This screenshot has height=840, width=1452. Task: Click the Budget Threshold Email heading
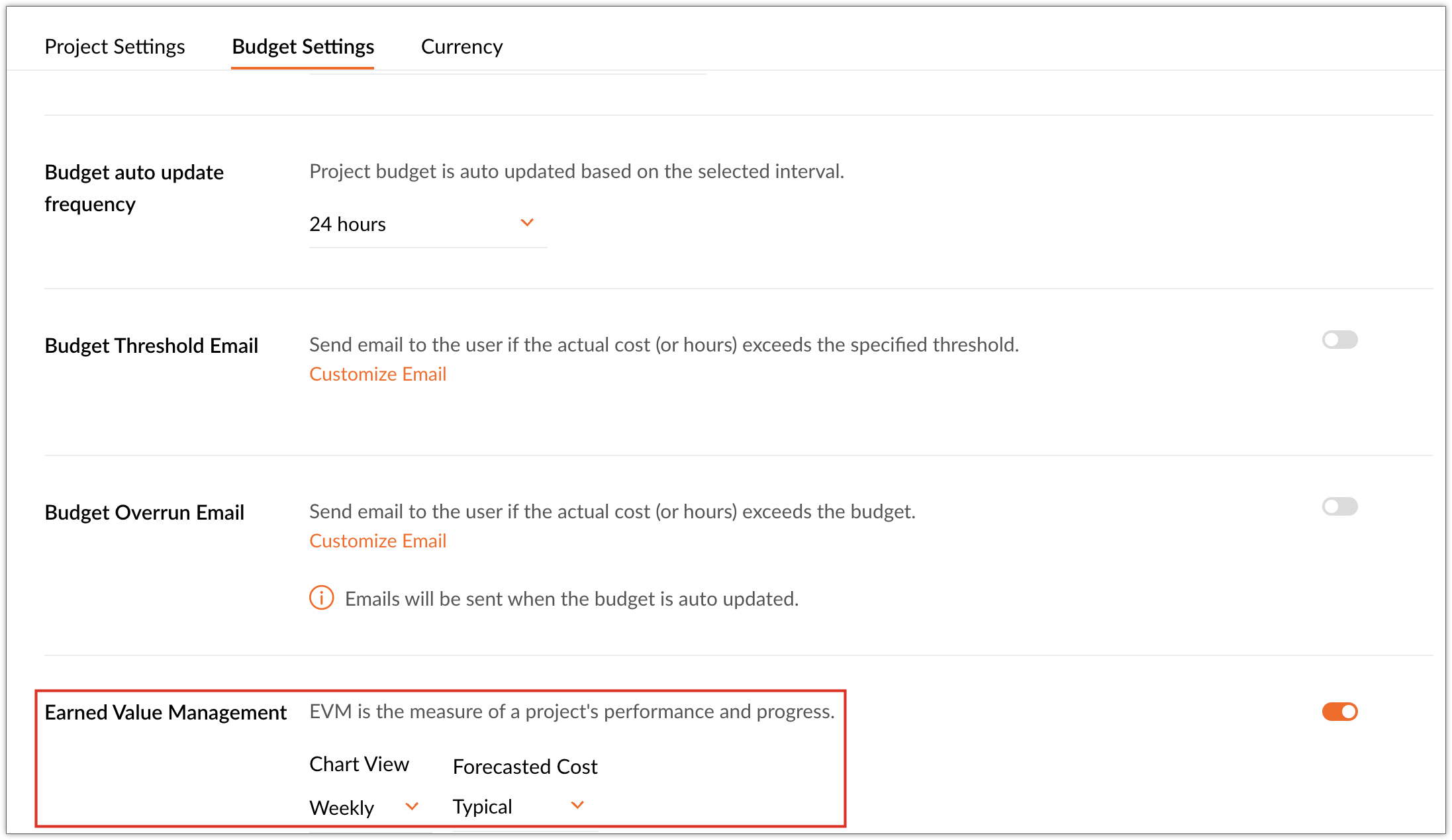pyautogui.click(x=151, y=346)
